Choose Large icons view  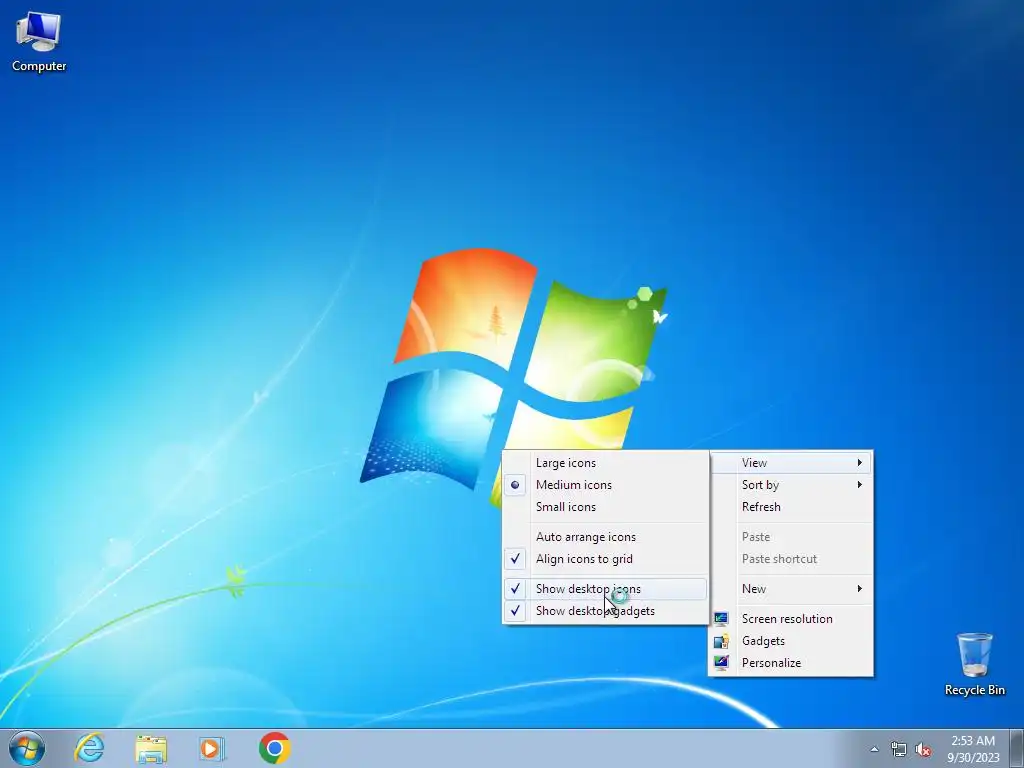tap(605, 463)
